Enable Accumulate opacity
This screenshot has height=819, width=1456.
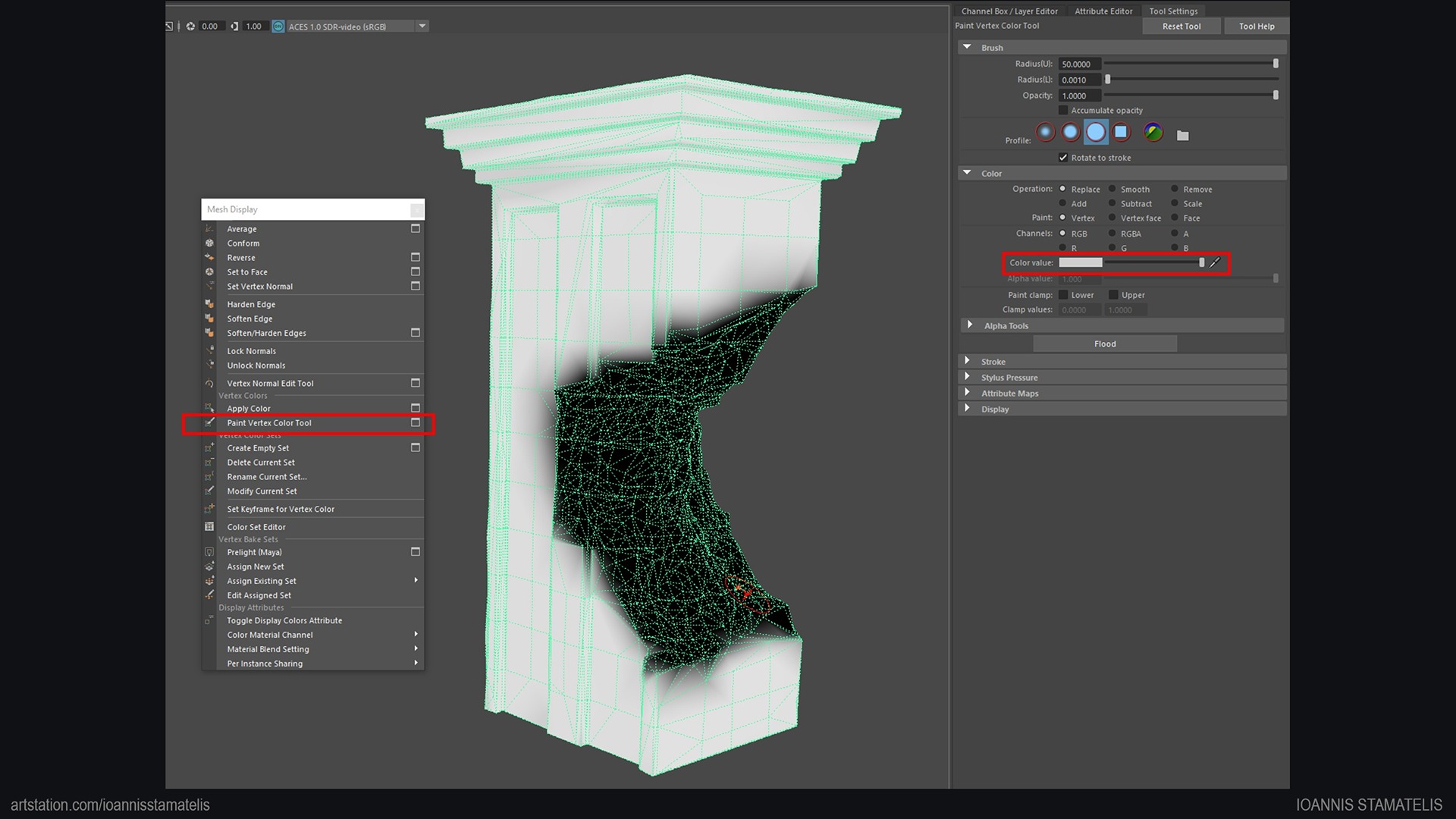pos(1064,110)
